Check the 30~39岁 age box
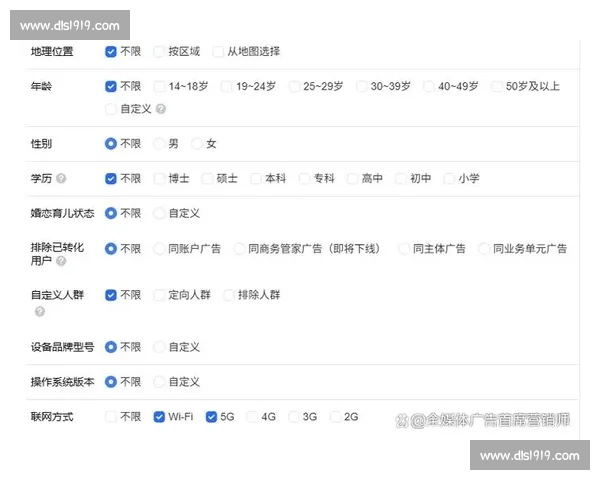Viewport: 600px width, 480px height. point(361,87)
